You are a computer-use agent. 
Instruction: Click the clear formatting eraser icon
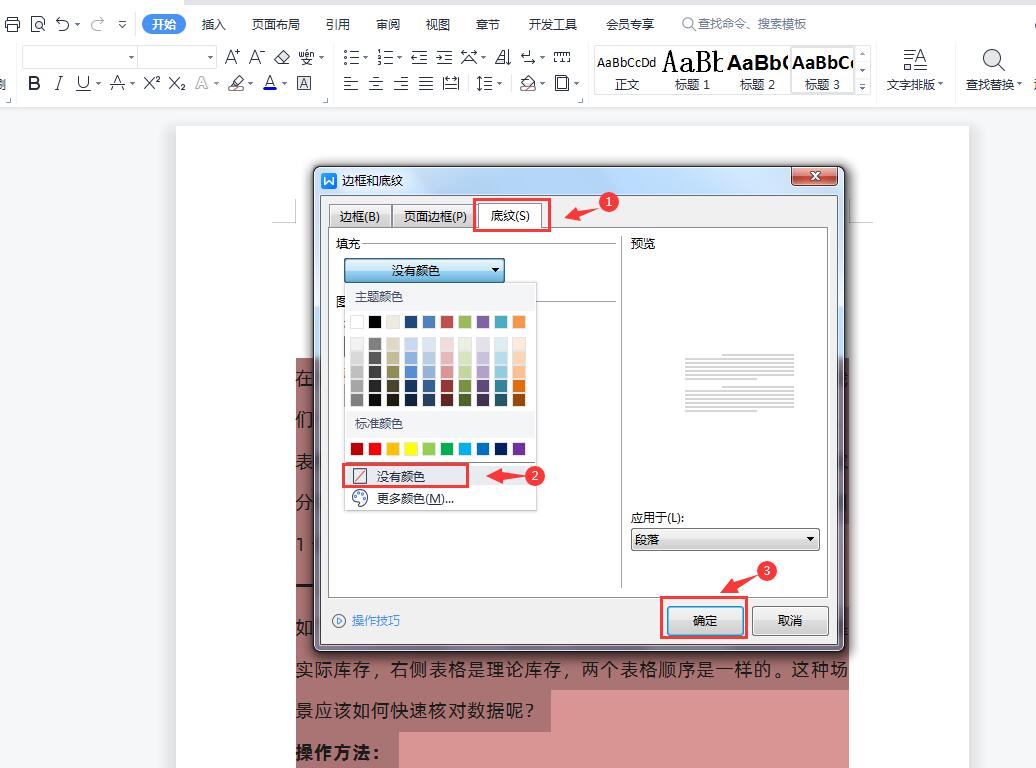281,58
